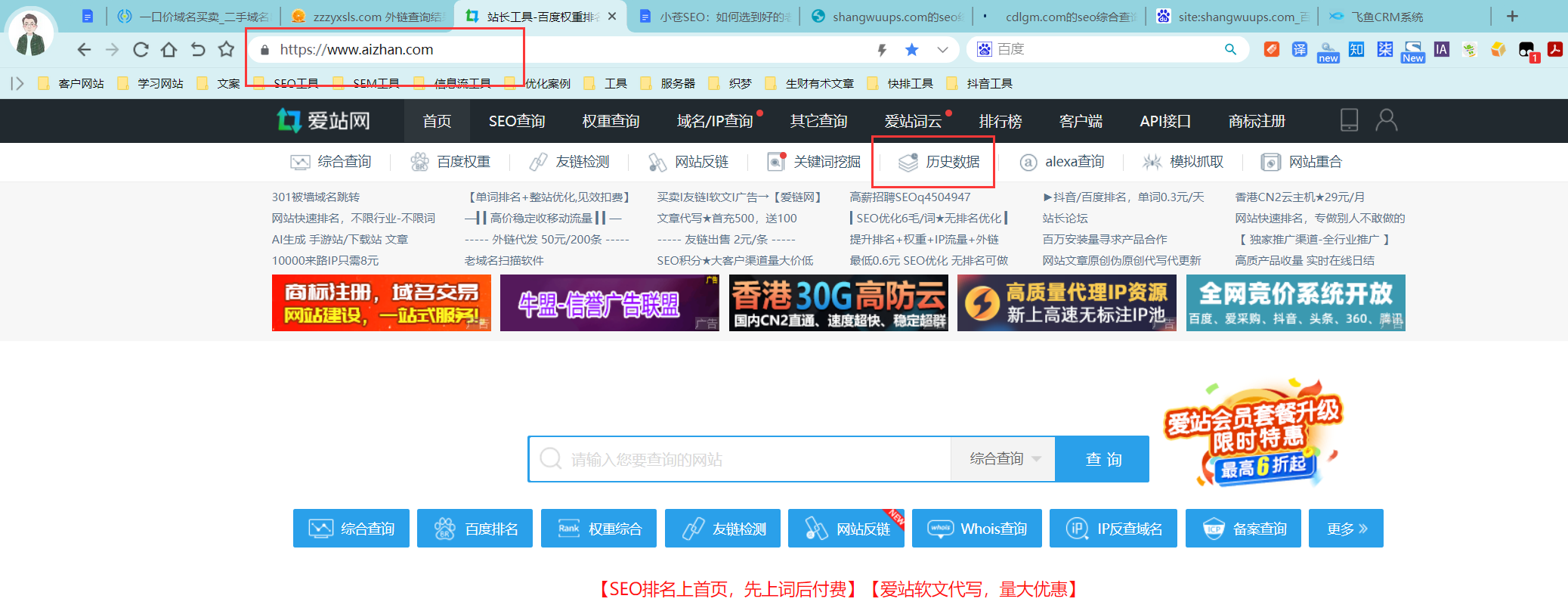Image resolution: width=1568 pixels, height=608 pixels.
Task: Click the blue bookmark star in the address bar
Action: [912, 50]
